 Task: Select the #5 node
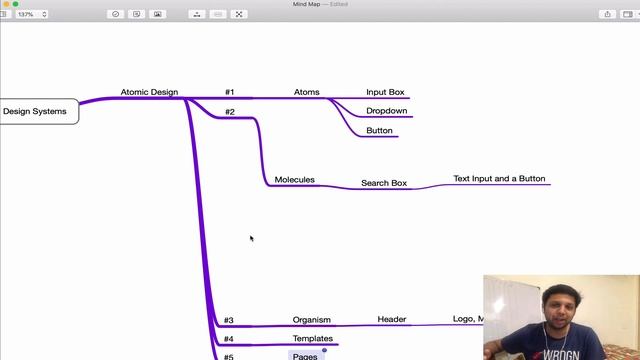coord(229,357)
